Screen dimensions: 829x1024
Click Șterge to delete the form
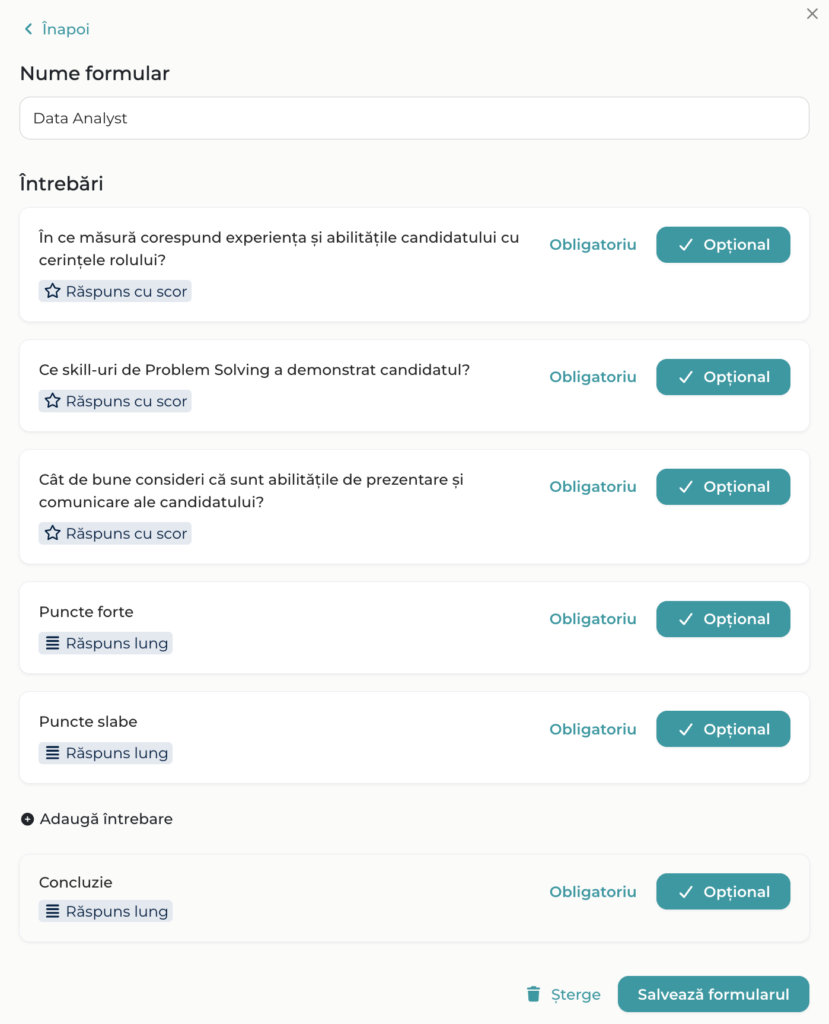[573, 994]
